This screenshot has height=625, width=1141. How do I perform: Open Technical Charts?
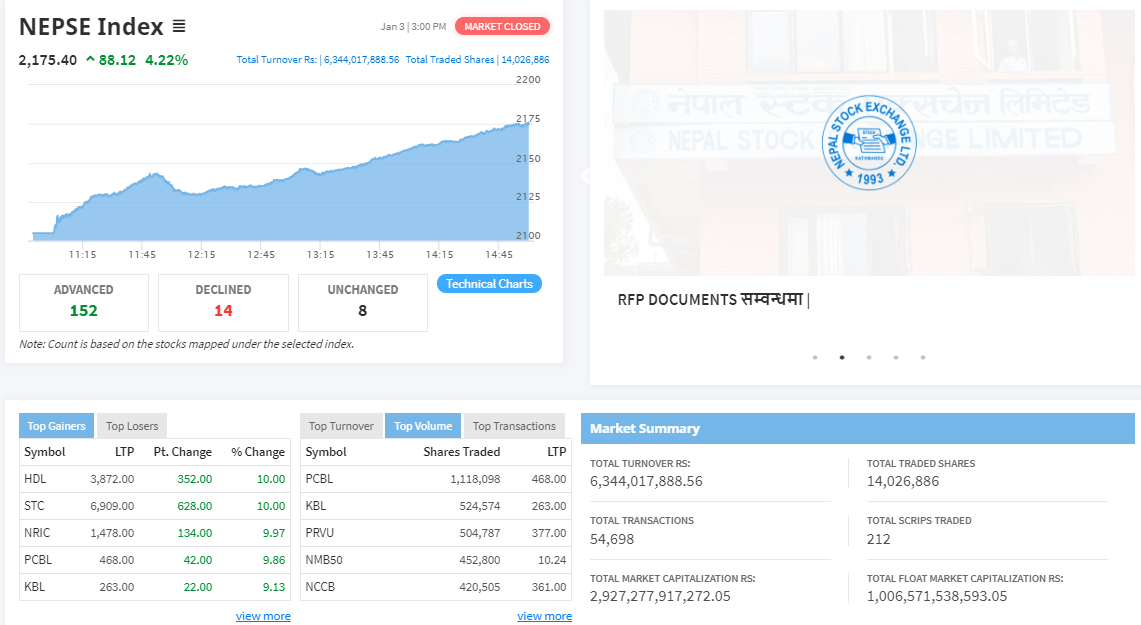[x=489, y=284]
